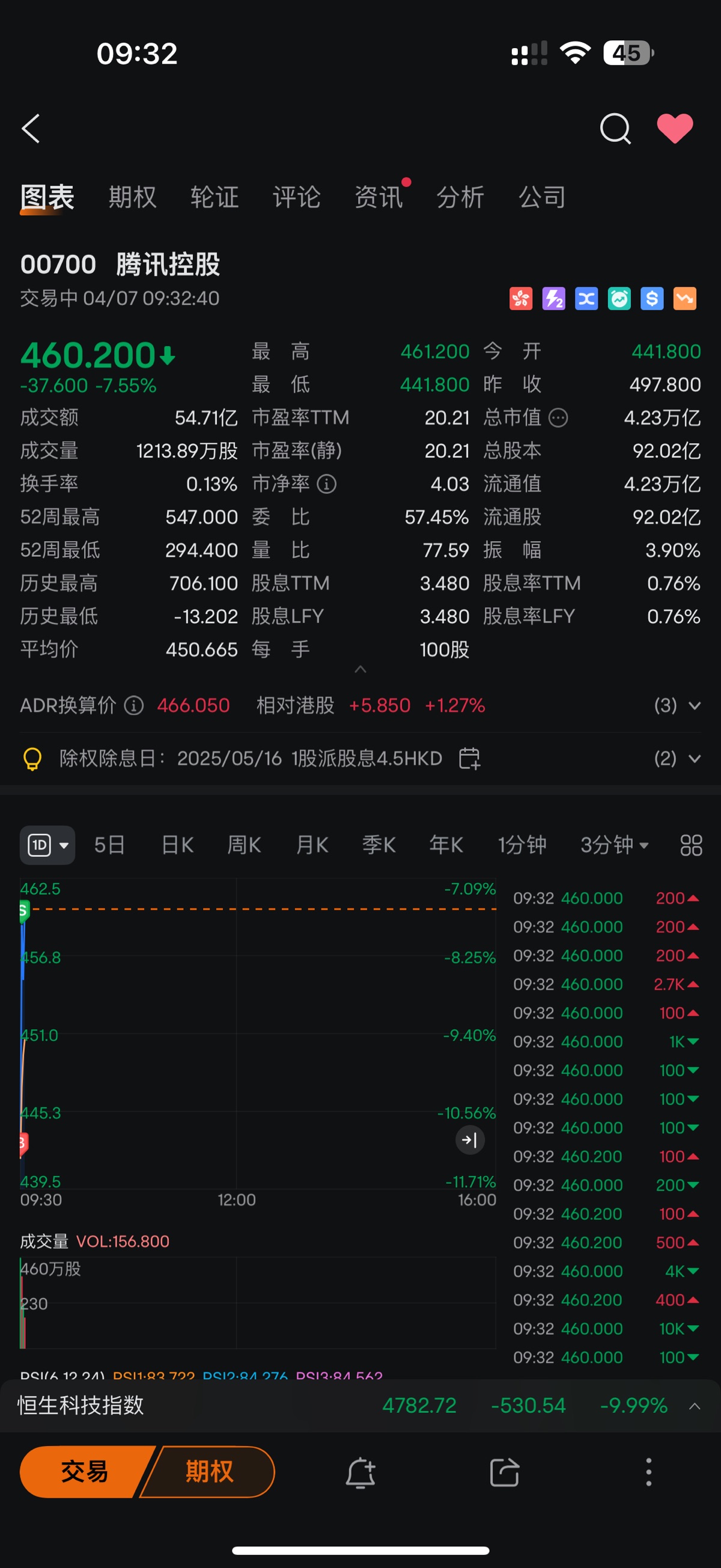This screenshot has height=1568, width=721.
Task: Expand the 恒生科技指数 index bar
Action: click(694, 1406)
